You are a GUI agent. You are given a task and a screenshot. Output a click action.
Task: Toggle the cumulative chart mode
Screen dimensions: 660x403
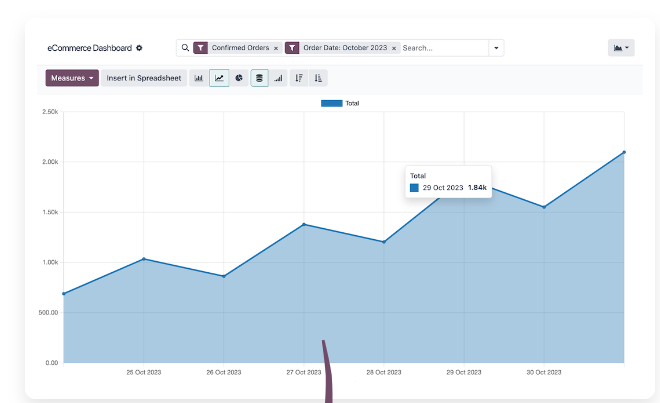pos(278,78)
